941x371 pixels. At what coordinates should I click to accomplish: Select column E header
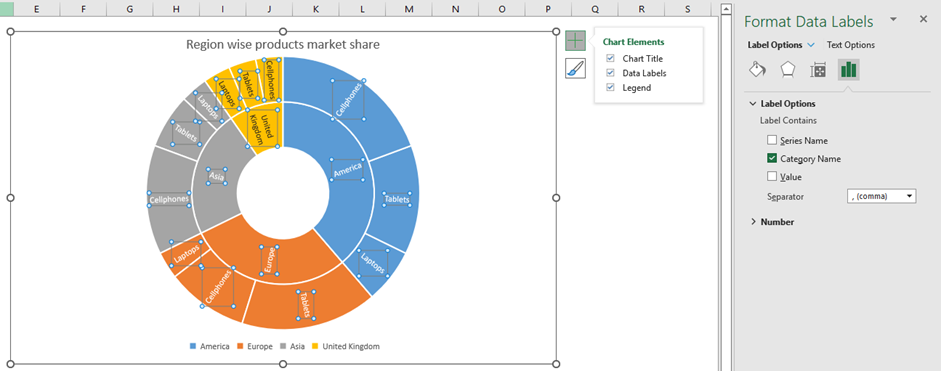point(36,8)
